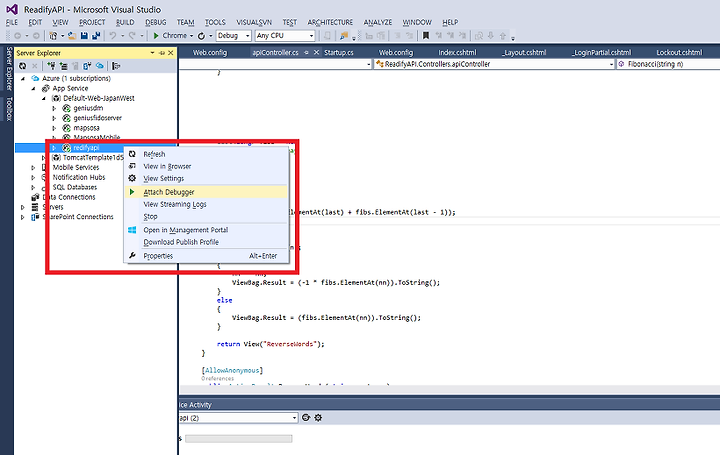
Task: Select Open in Management Portal item
Action: (207, 230)
